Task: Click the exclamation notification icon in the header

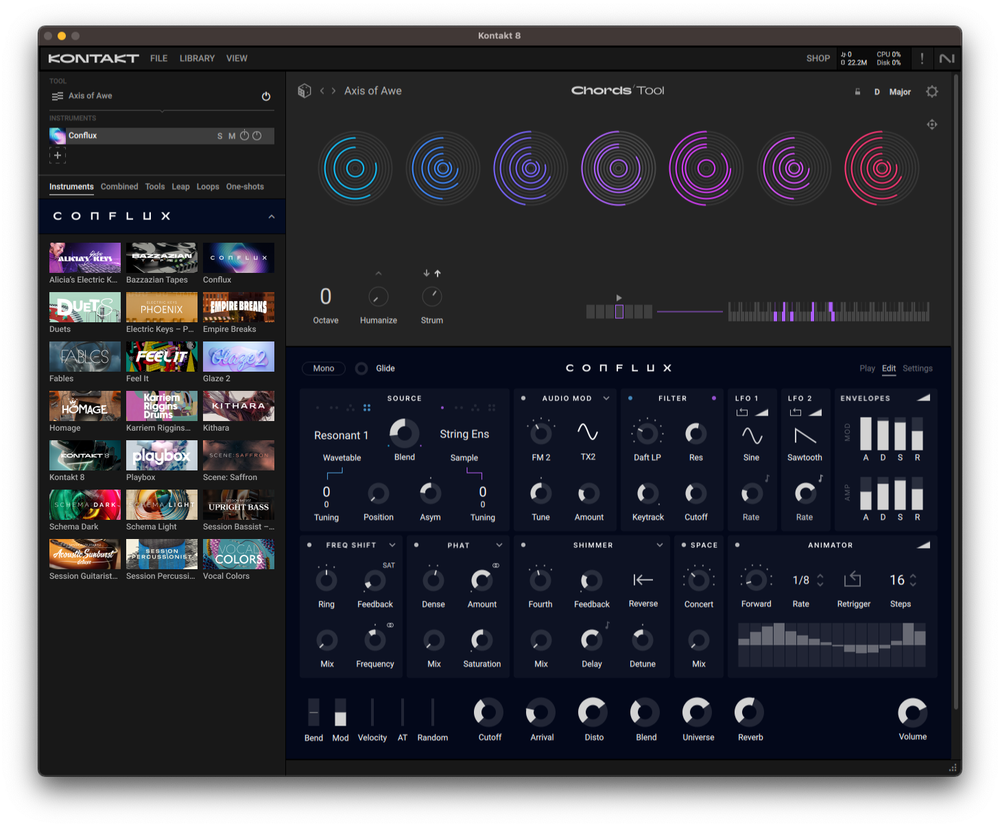Action: (921, 58)
